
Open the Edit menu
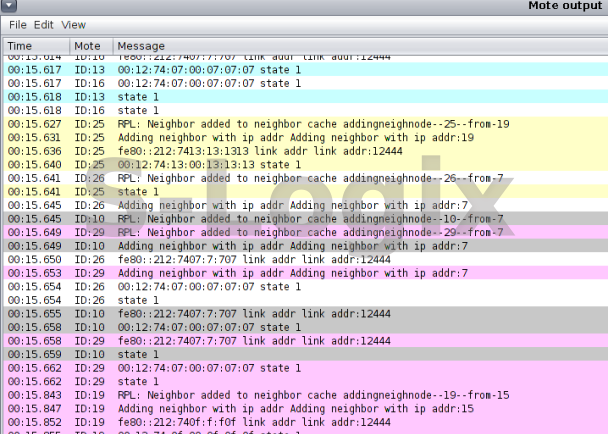43,25
